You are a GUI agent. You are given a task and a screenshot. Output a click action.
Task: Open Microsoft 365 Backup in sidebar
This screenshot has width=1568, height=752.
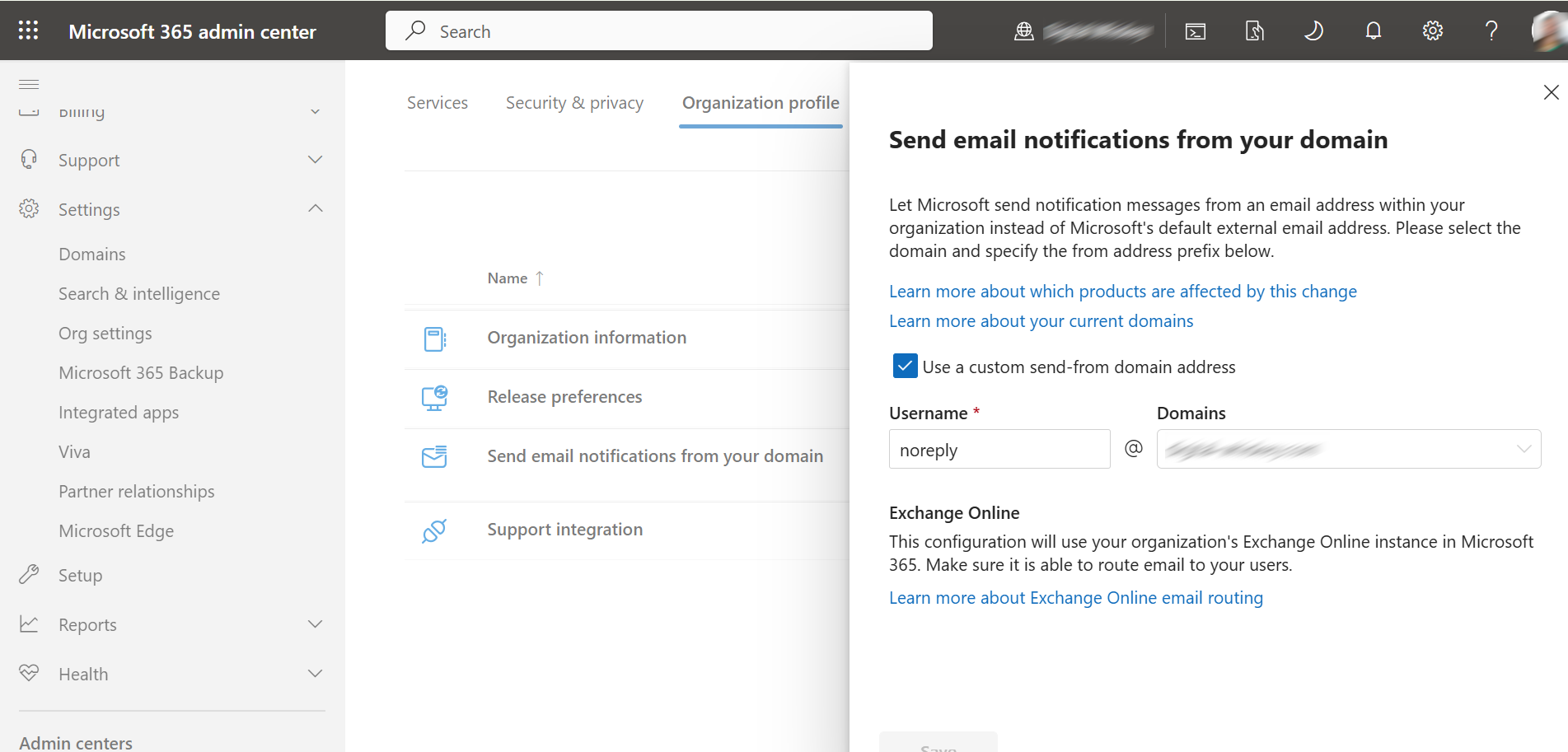141,373
